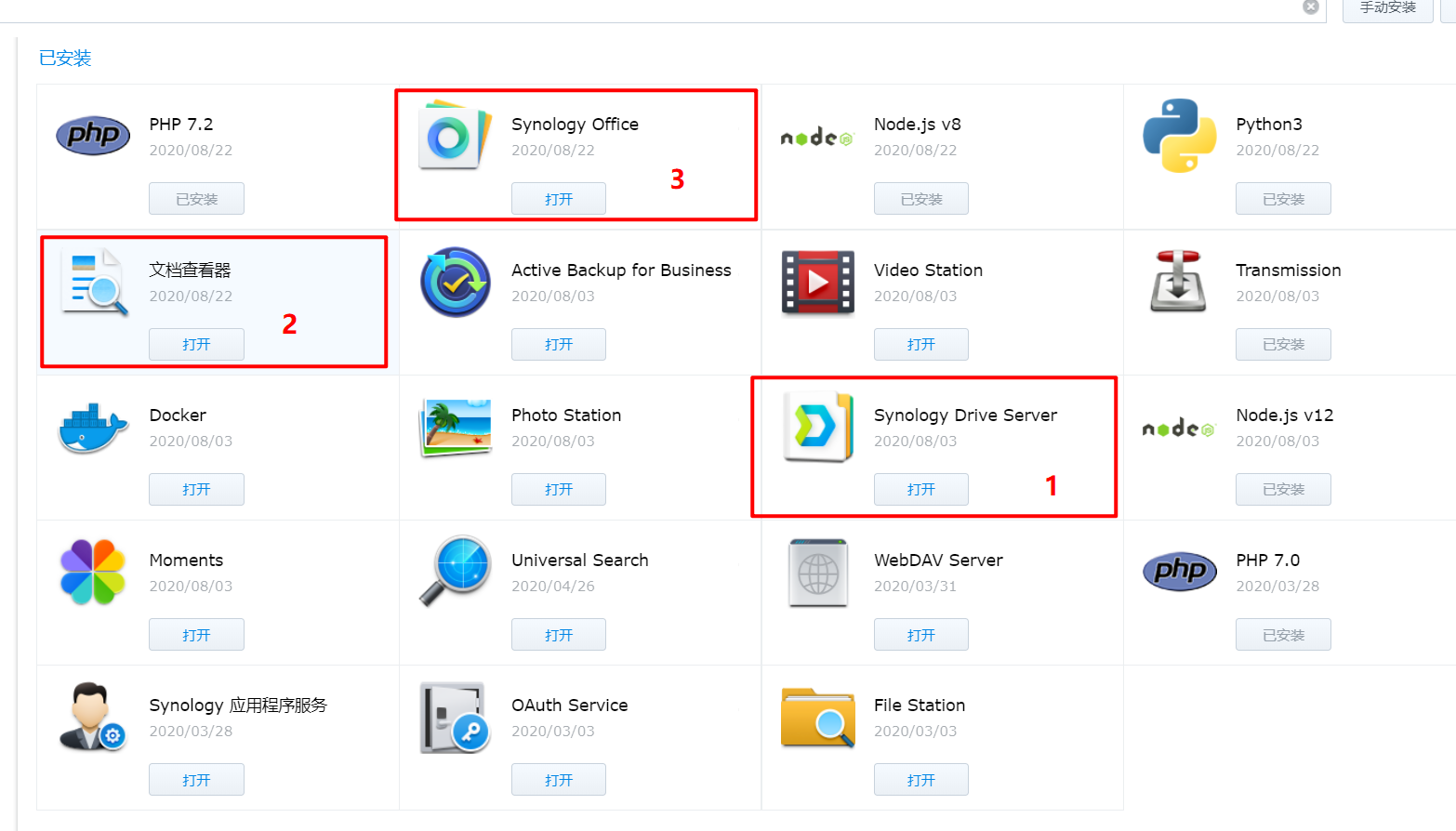Click 已安装 button under PHP 7.2
The width and height of the screenshot is (1456, 831).
click(x=196, y=199)
